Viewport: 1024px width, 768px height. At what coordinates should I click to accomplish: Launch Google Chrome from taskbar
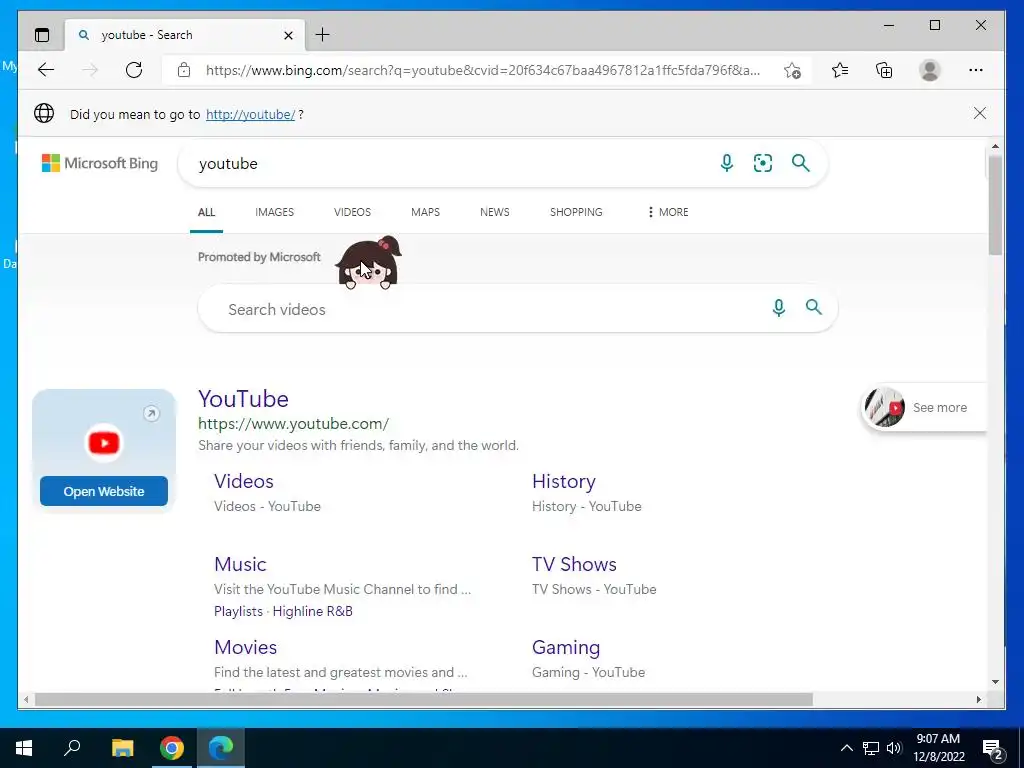tap(172, 748)
